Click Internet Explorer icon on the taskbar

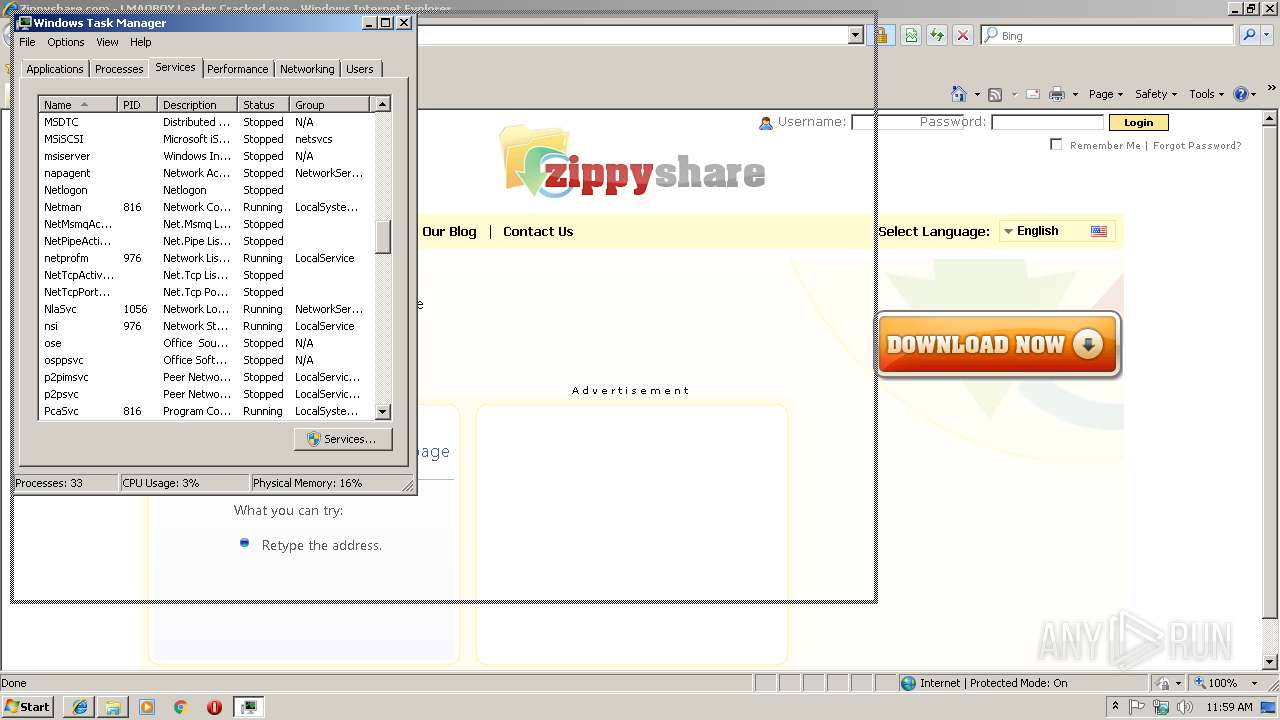(79, 707)
